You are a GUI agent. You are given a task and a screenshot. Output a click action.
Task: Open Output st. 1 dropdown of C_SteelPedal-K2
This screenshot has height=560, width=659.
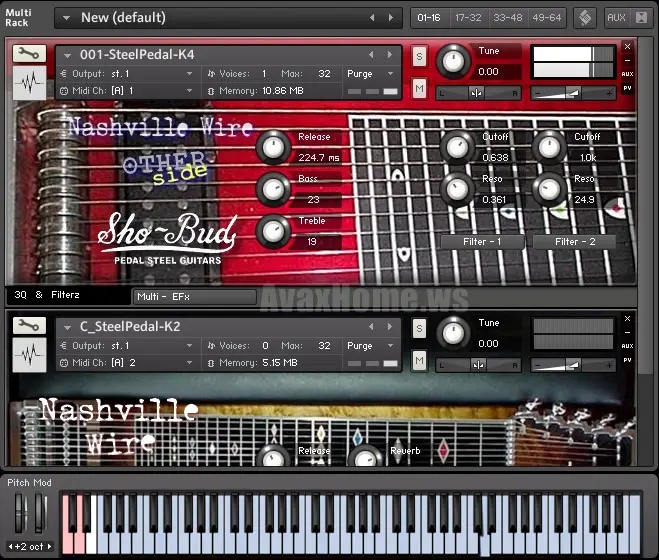click(x=190, y=346)
